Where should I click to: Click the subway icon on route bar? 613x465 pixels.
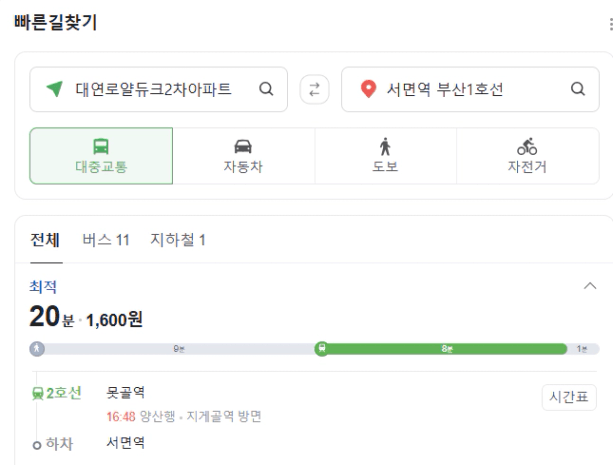(322, 348)
